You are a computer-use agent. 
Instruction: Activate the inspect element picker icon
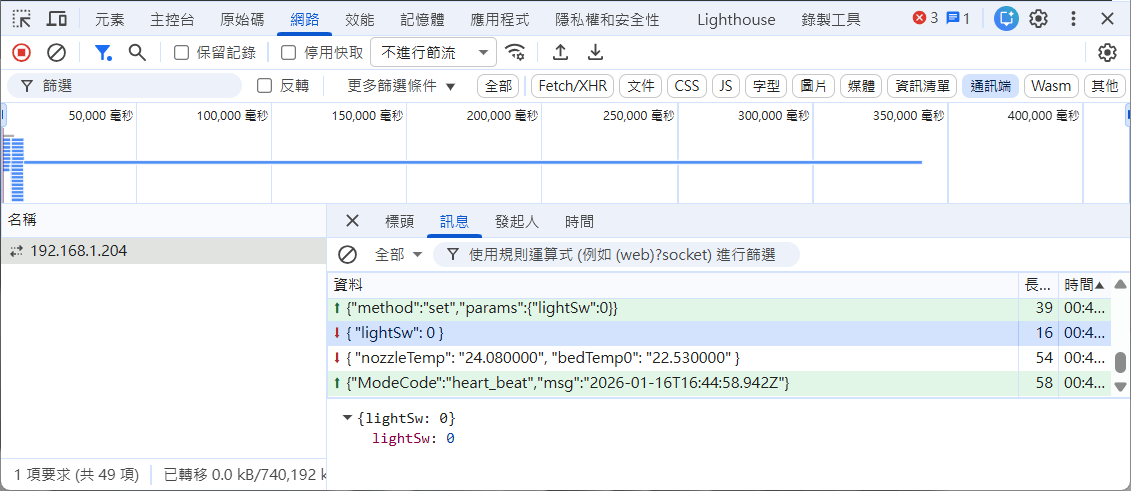pos(22,19)
